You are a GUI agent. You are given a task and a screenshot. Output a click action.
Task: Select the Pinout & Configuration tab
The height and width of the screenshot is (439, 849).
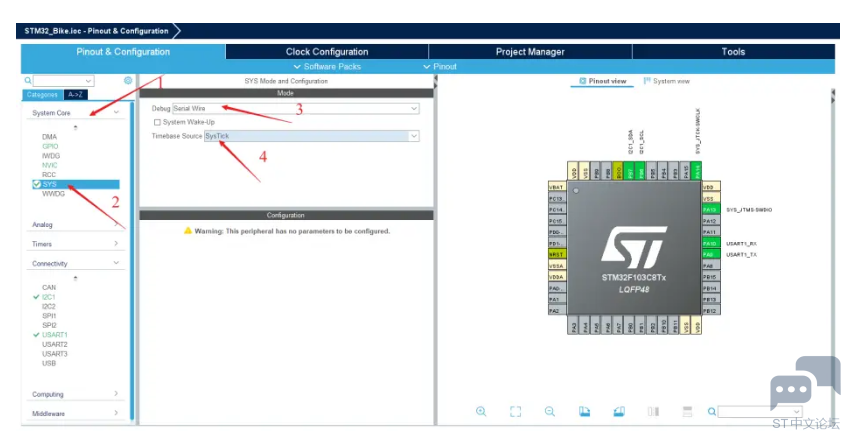coord(123,52)
